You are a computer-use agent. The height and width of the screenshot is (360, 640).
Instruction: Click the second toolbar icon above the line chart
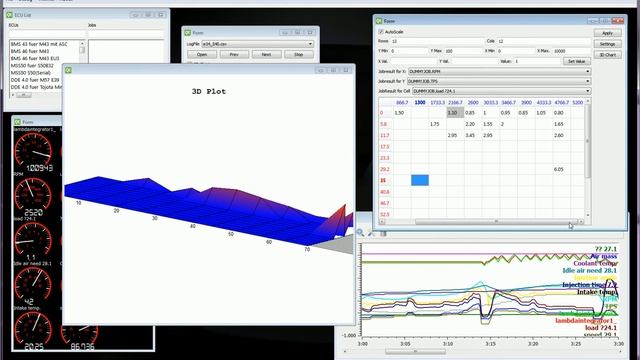(x=371, y=233)
